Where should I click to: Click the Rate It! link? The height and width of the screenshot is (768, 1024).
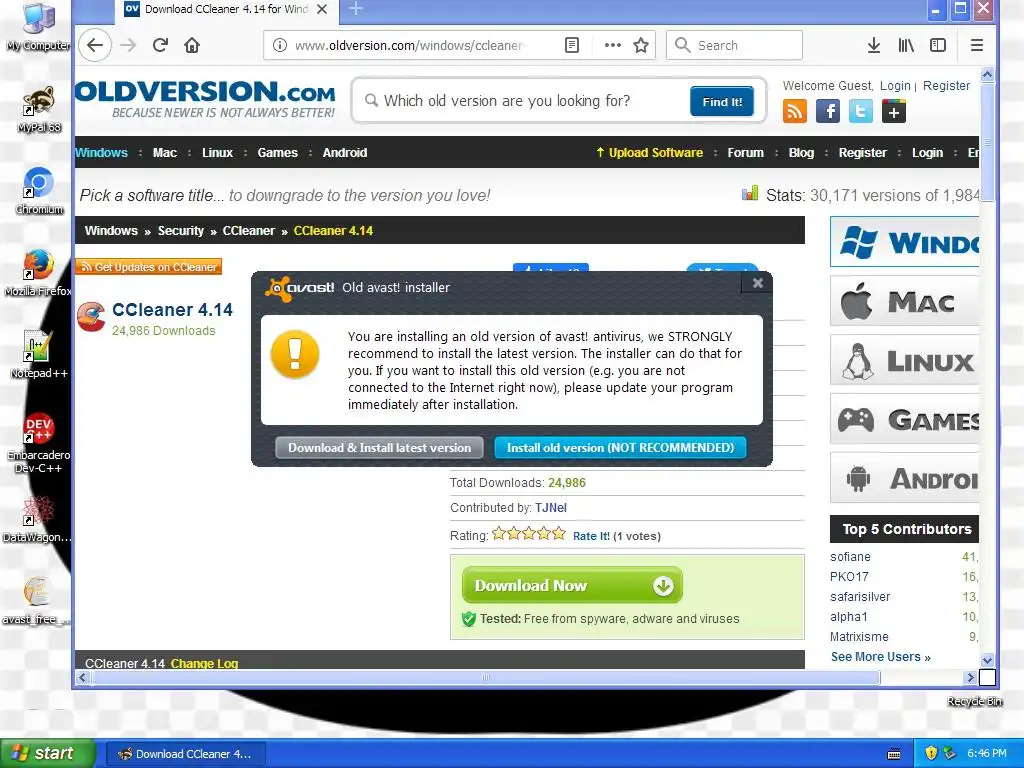click(x=591, y=536)
